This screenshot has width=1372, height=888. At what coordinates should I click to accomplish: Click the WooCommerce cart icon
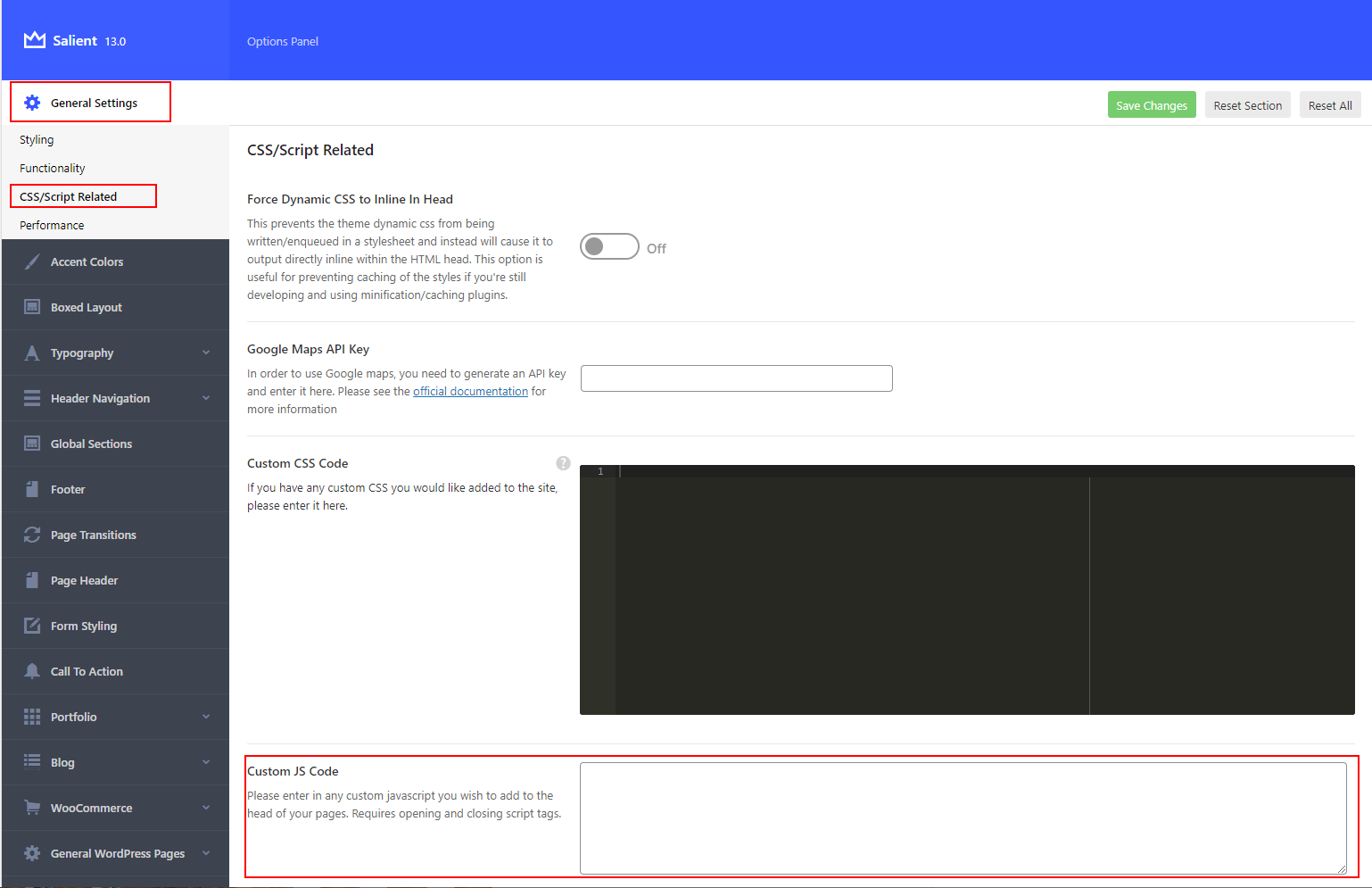pyautogui.click(x=31, y=807)
